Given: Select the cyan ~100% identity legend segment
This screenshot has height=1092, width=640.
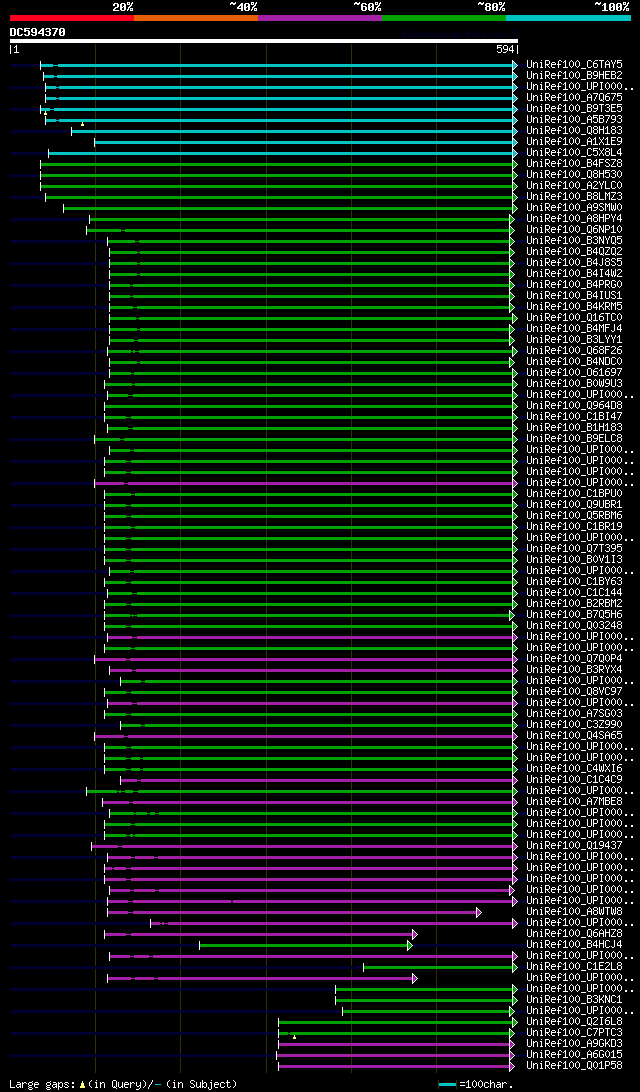Looking at the screenshot, I should tap(568, 17).
